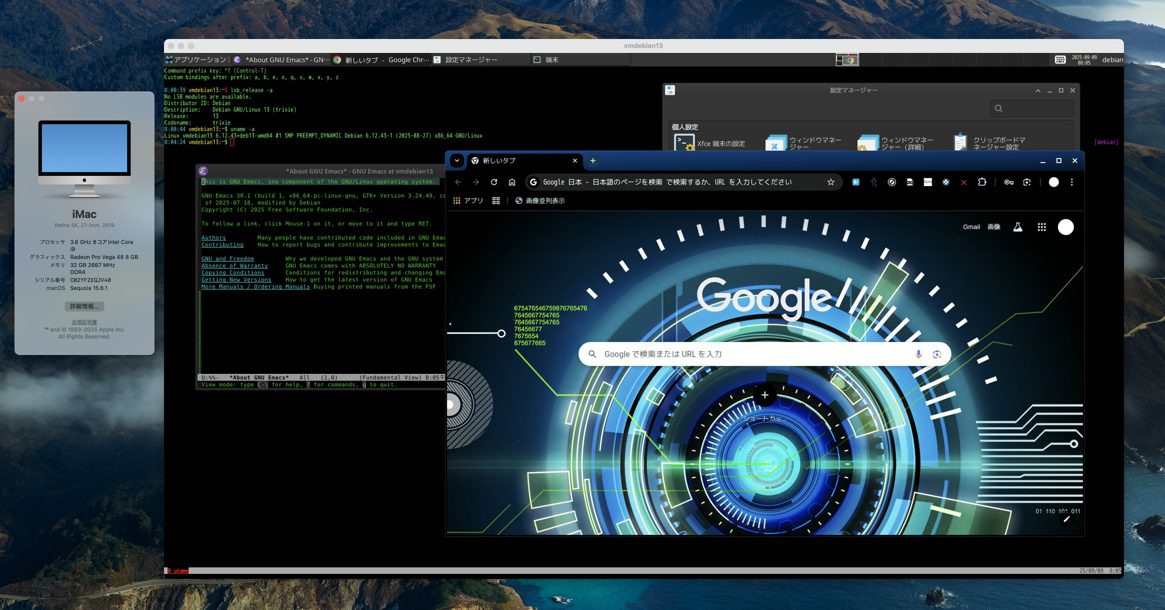Close the 新しいタブ Chrome tab
The image size is (1165, 610).
pyautogui.click(x=574, y=160)
